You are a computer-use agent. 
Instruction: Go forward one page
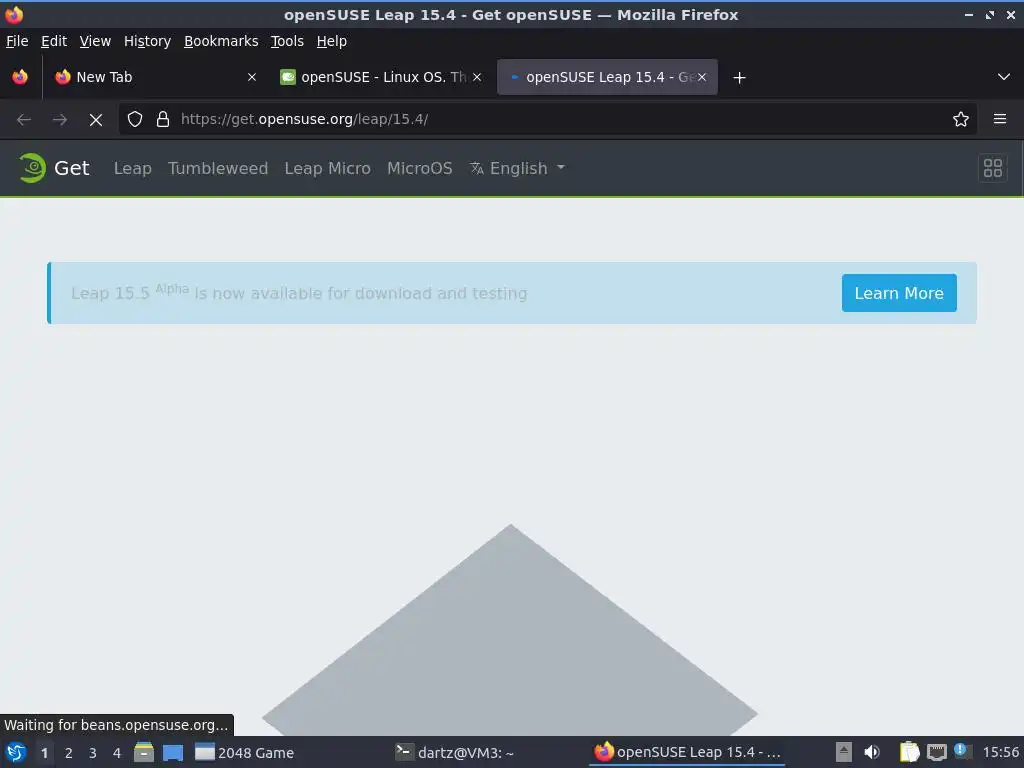pos(60,120)
